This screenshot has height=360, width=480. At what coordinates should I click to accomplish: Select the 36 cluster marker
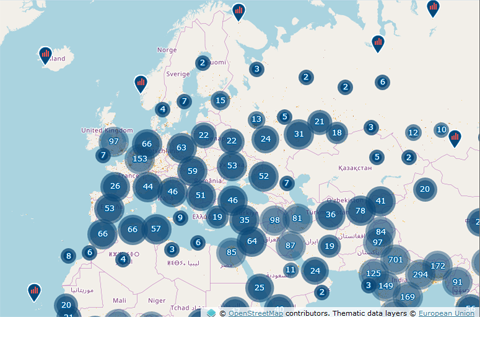pyautogui.click(x=330, y=214)
